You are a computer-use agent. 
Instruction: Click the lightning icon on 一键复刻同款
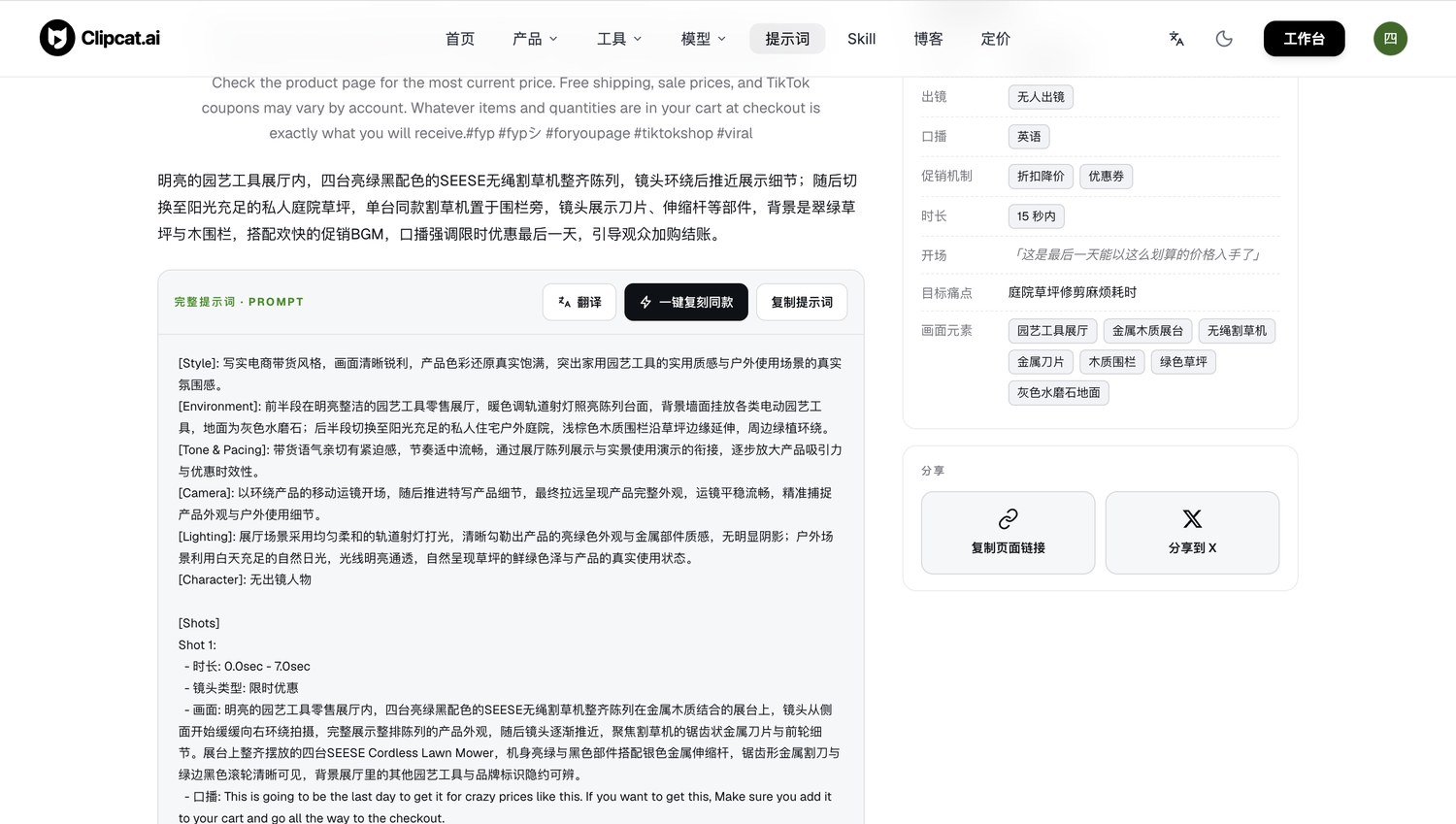(x=645, y=303)
